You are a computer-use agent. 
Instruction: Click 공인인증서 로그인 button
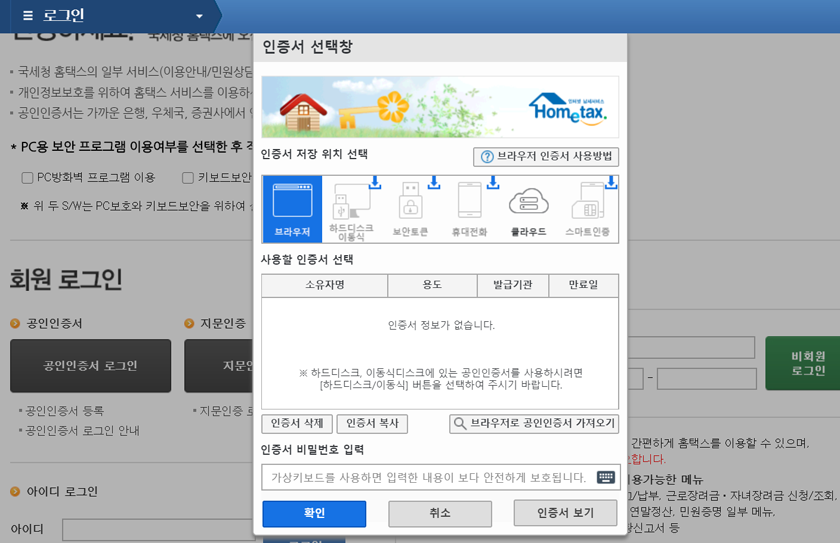click(x=91, y=366)
